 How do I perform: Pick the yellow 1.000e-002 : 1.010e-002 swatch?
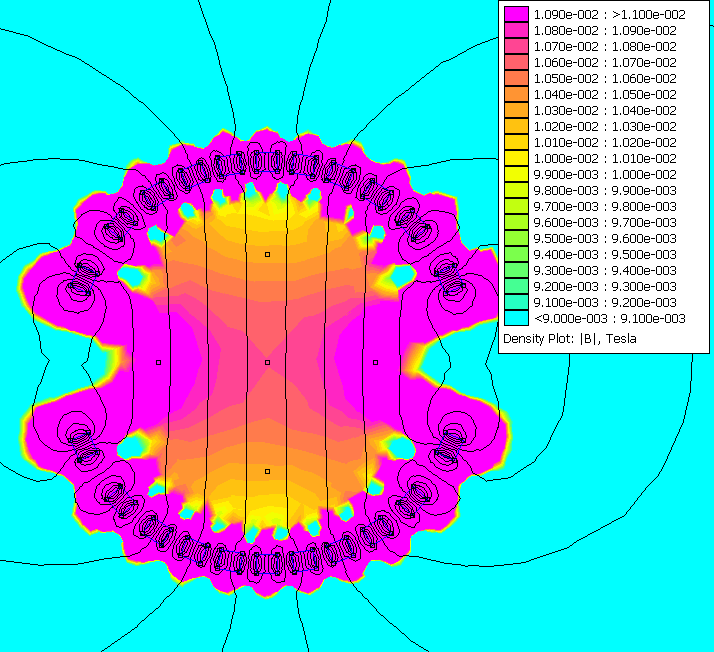pyautogui.click(x=515, y=159)
